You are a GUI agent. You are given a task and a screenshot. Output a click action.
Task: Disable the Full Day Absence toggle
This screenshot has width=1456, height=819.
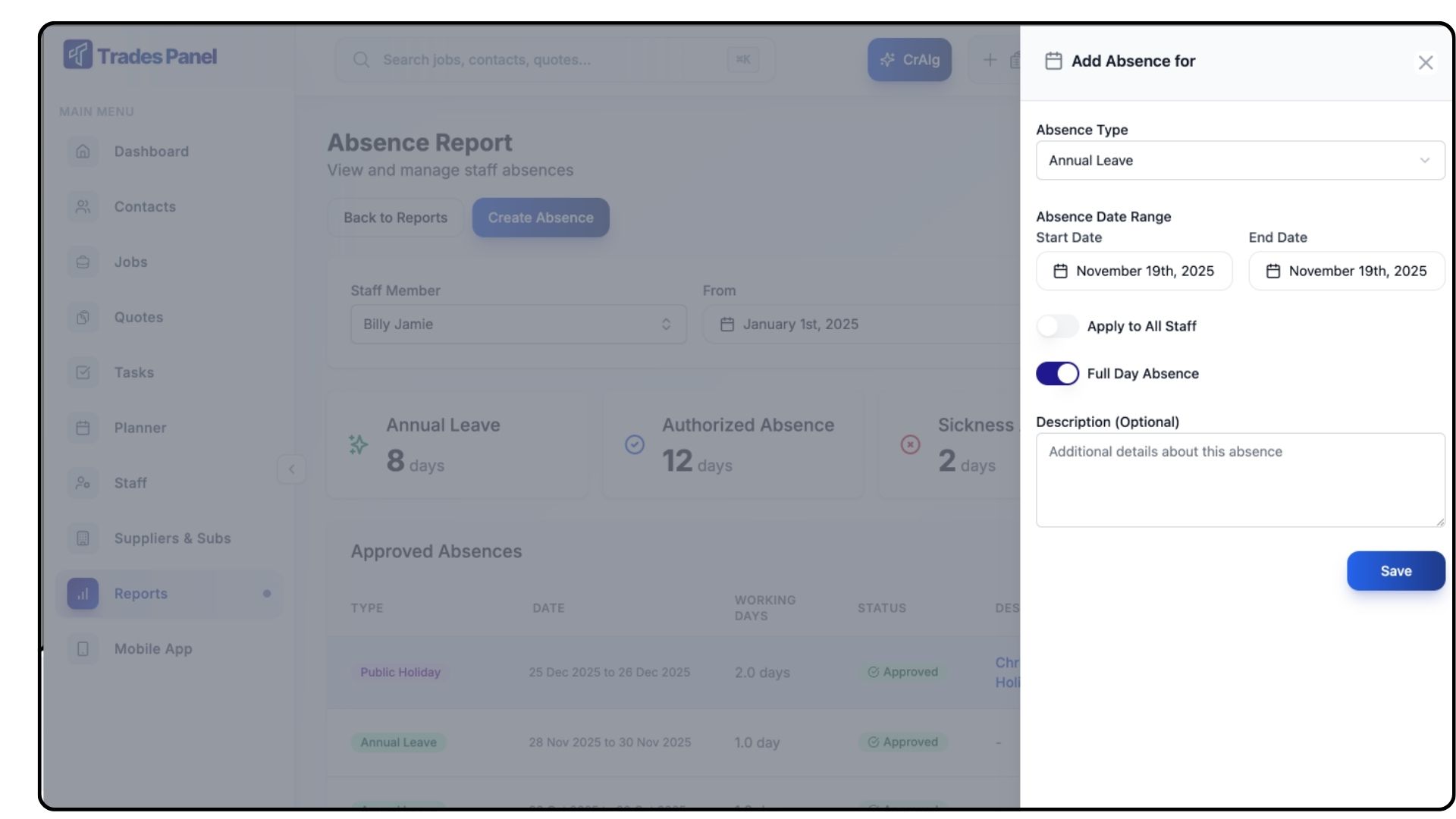tap(1057, 373)
